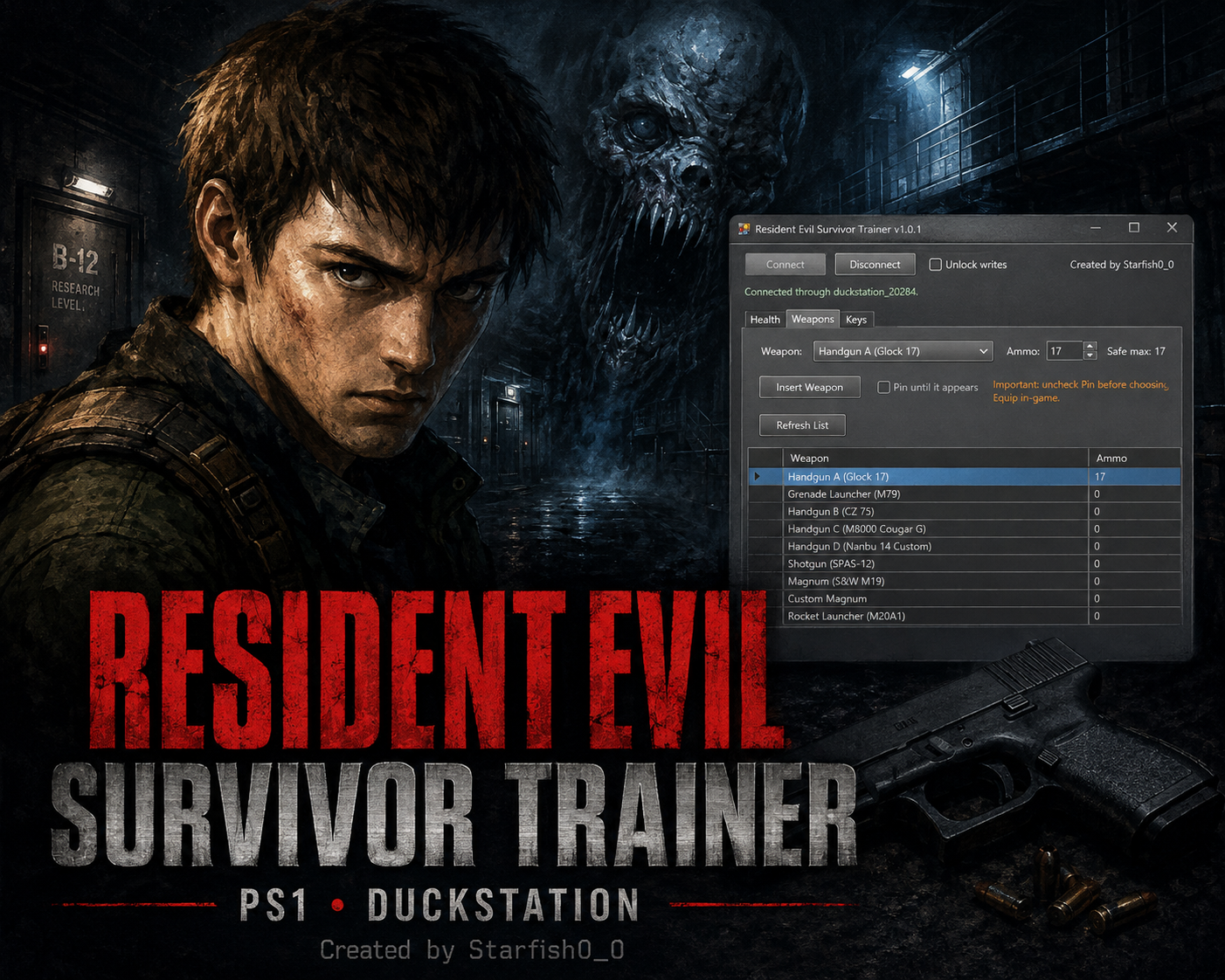Decrease Ammo with the down stepper arrow
The image size is (1225, 980).
1090,356
